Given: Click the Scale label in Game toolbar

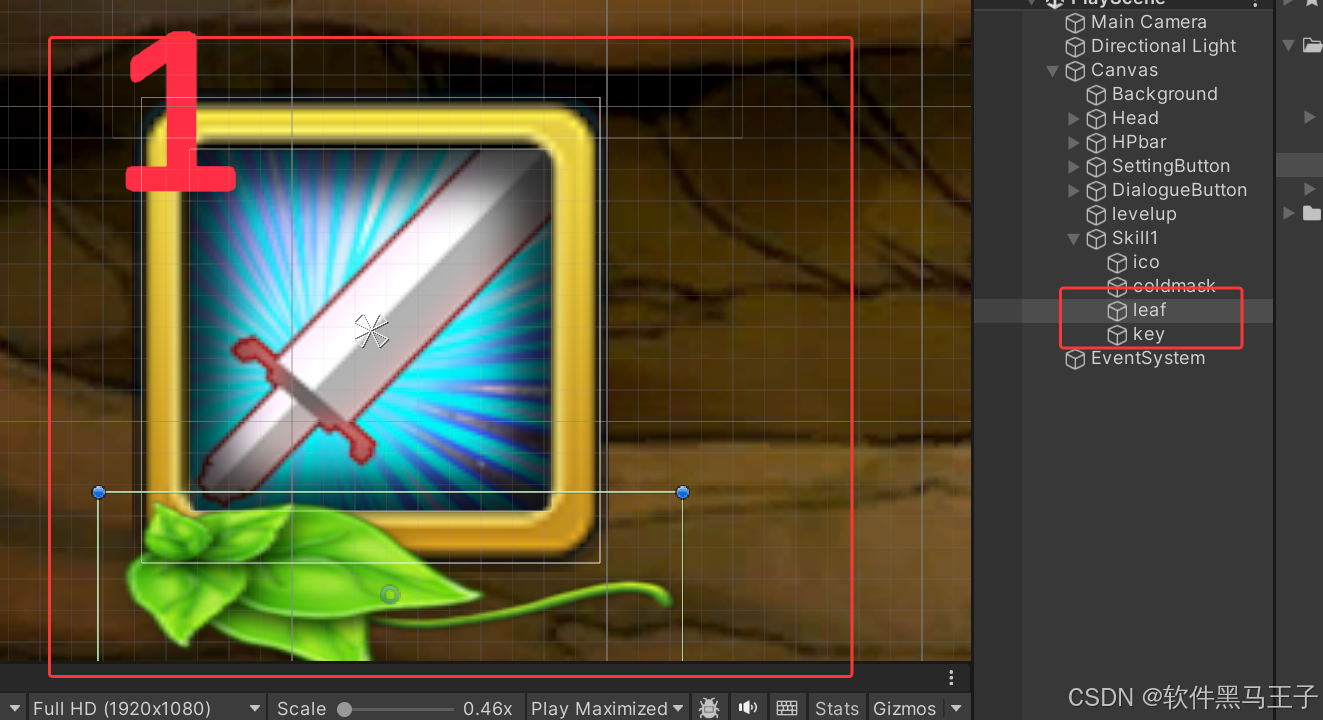Looking at the screenshot, I should coord(301,708).
